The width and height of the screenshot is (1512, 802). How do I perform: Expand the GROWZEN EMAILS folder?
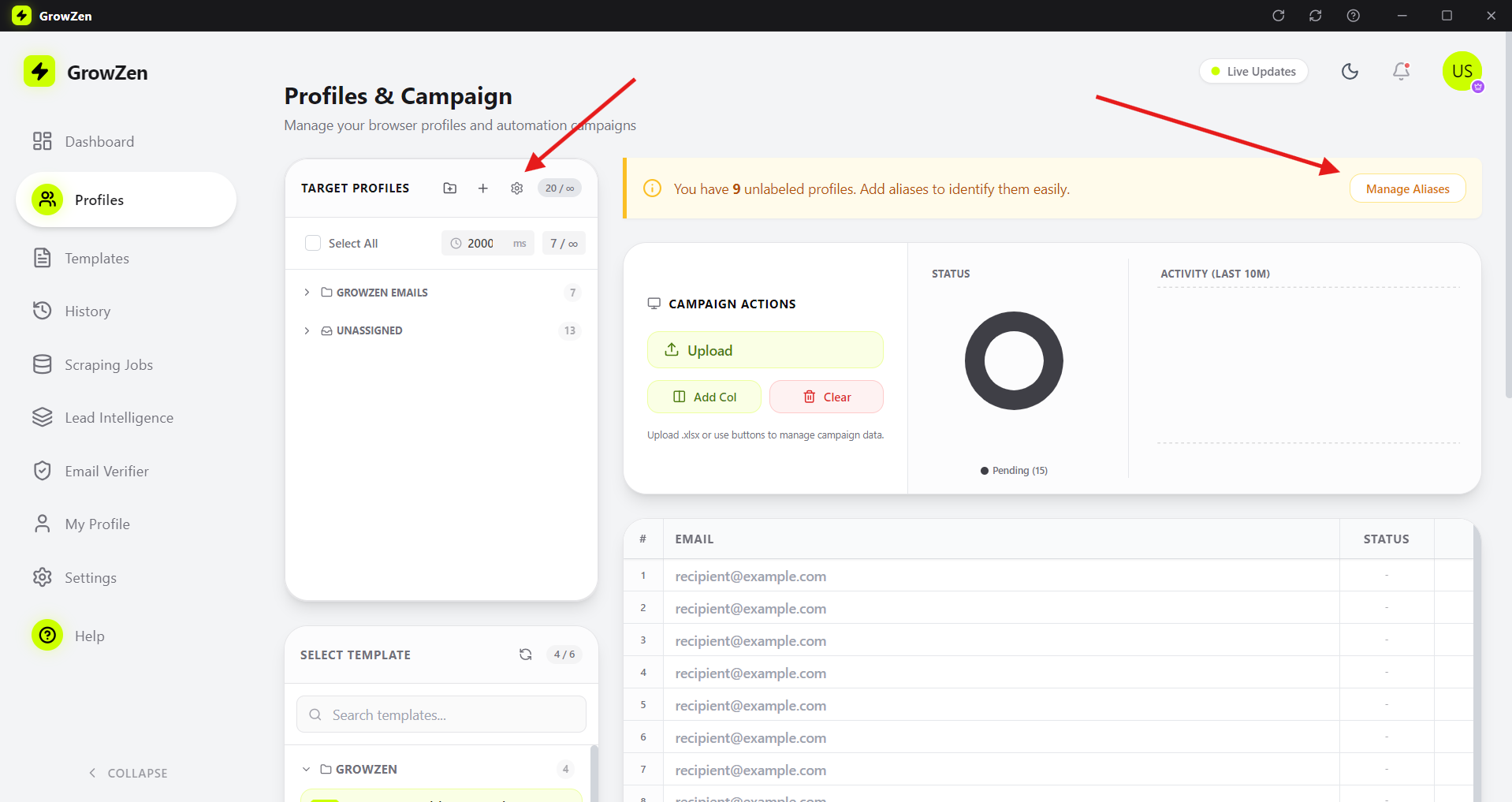(307, 293)
